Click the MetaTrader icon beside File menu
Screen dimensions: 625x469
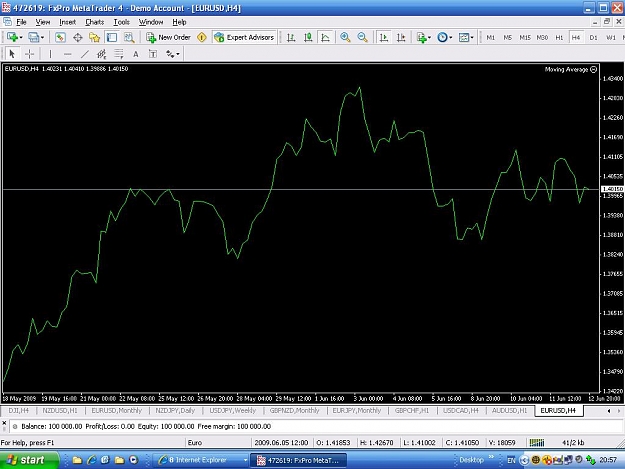coord(7,22)
